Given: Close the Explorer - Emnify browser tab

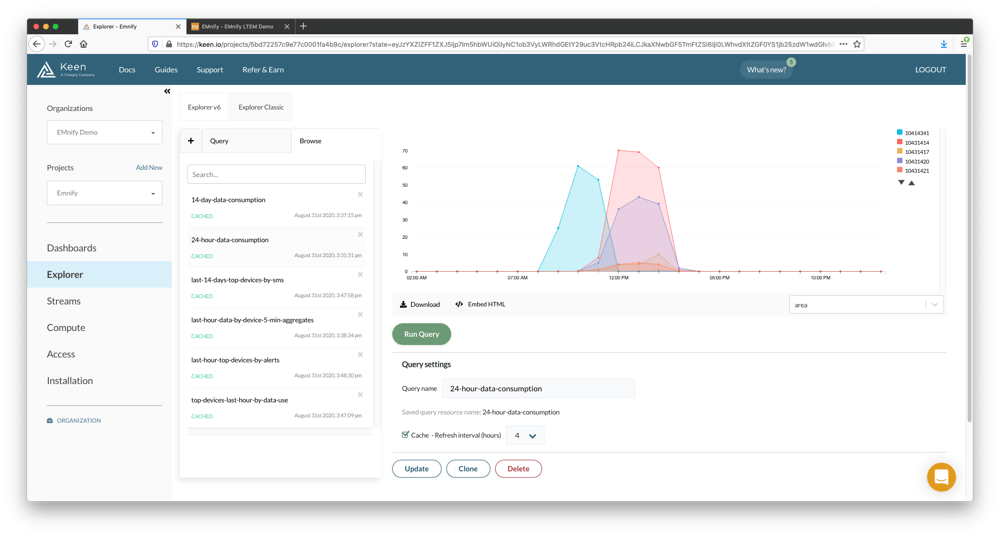Looking at the screenshot, I should tap(178, 26).
